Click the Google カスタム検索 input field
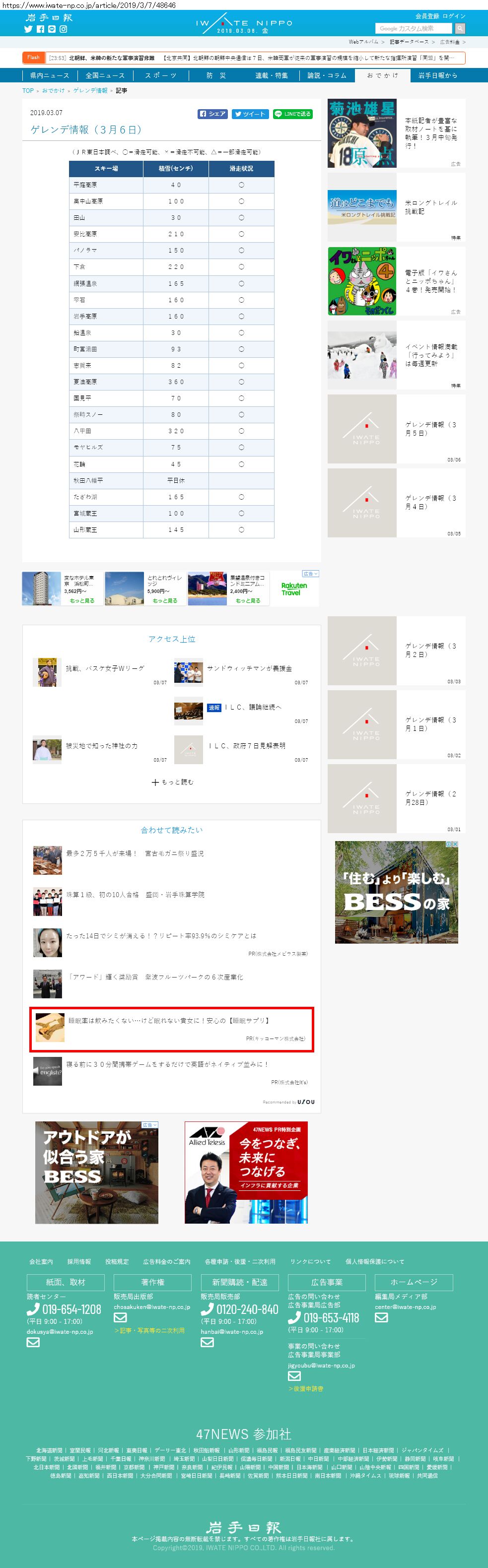This screenshot has width=488, height=1568. pos(413,29)
